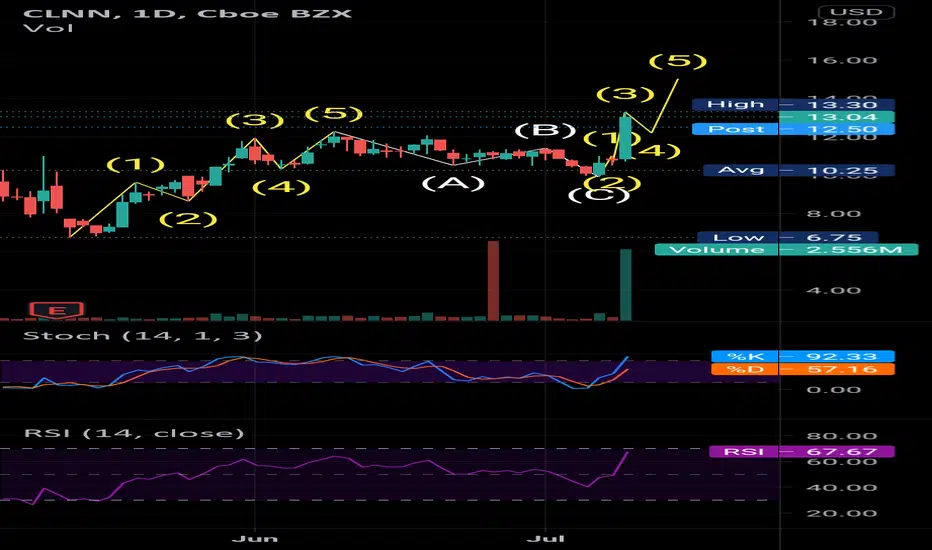Select the white (C) wave label
Viewport: 932px width, 550px height.
(x=599, y=195)
